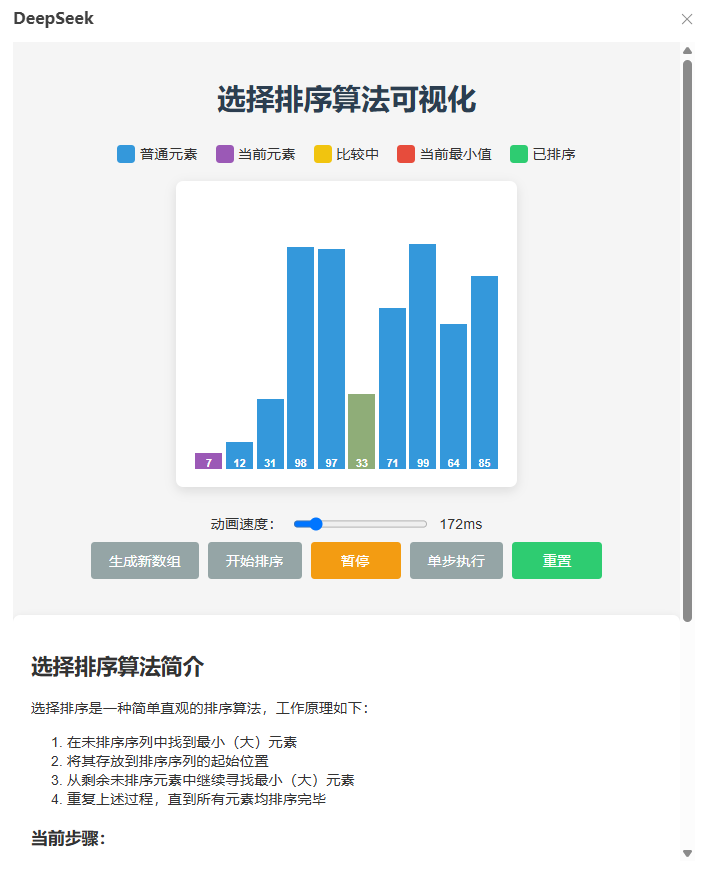
Task: Click the animation speed slider handle
Action: click(316, 524)
